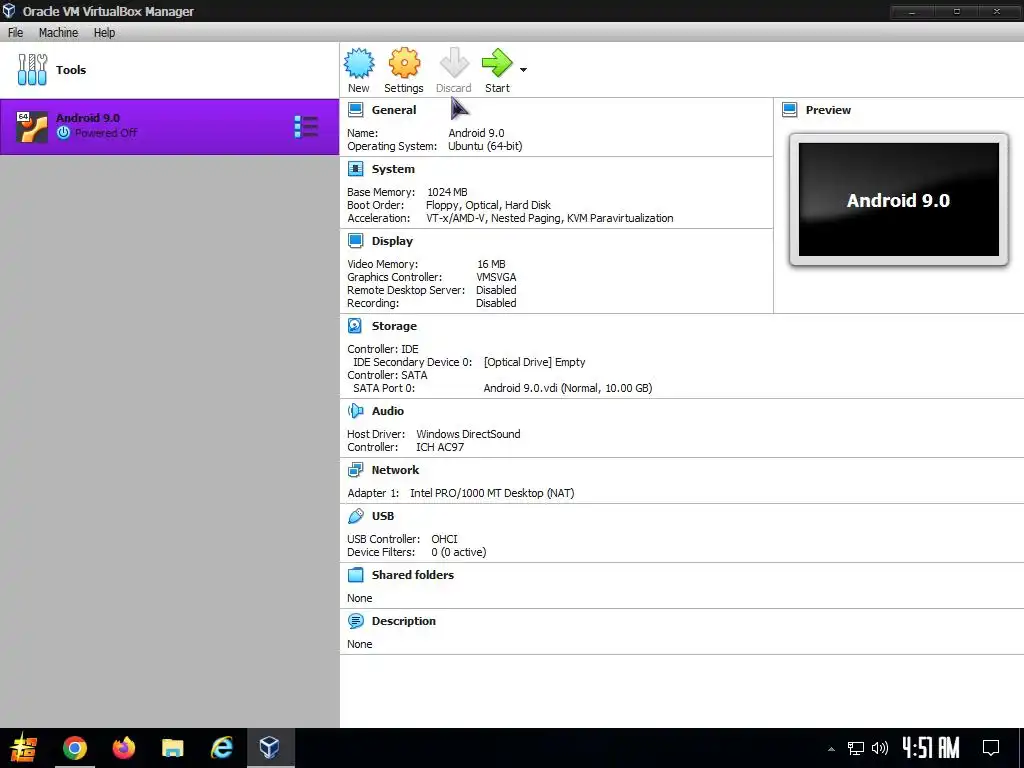The height and width of the screenshot is (768, 1024).
Task: Open the notification center icon
Action: [991, 748]
